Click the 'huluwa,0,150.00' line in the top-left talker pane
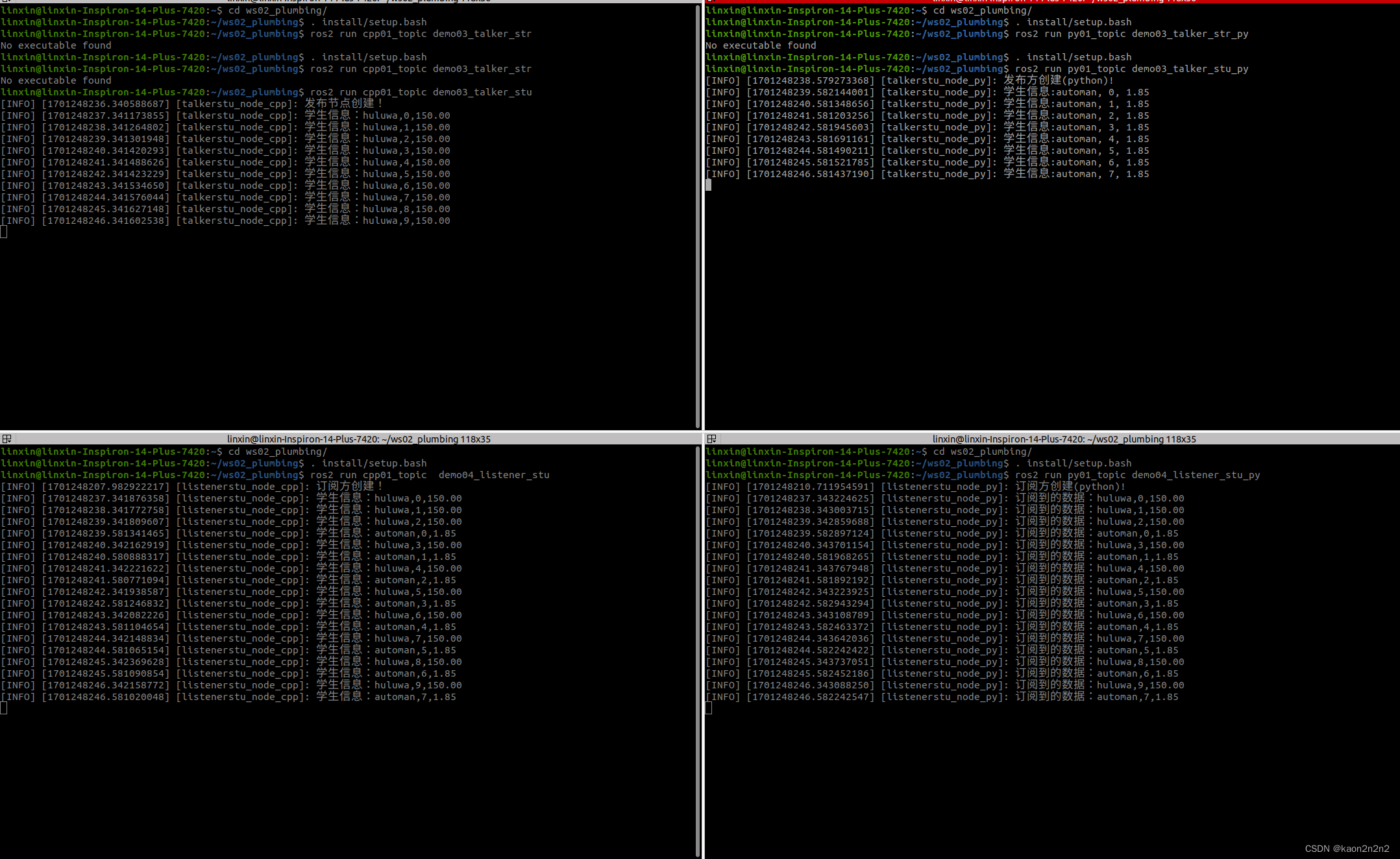This screenshot has width=1400, height=859. 226,115
